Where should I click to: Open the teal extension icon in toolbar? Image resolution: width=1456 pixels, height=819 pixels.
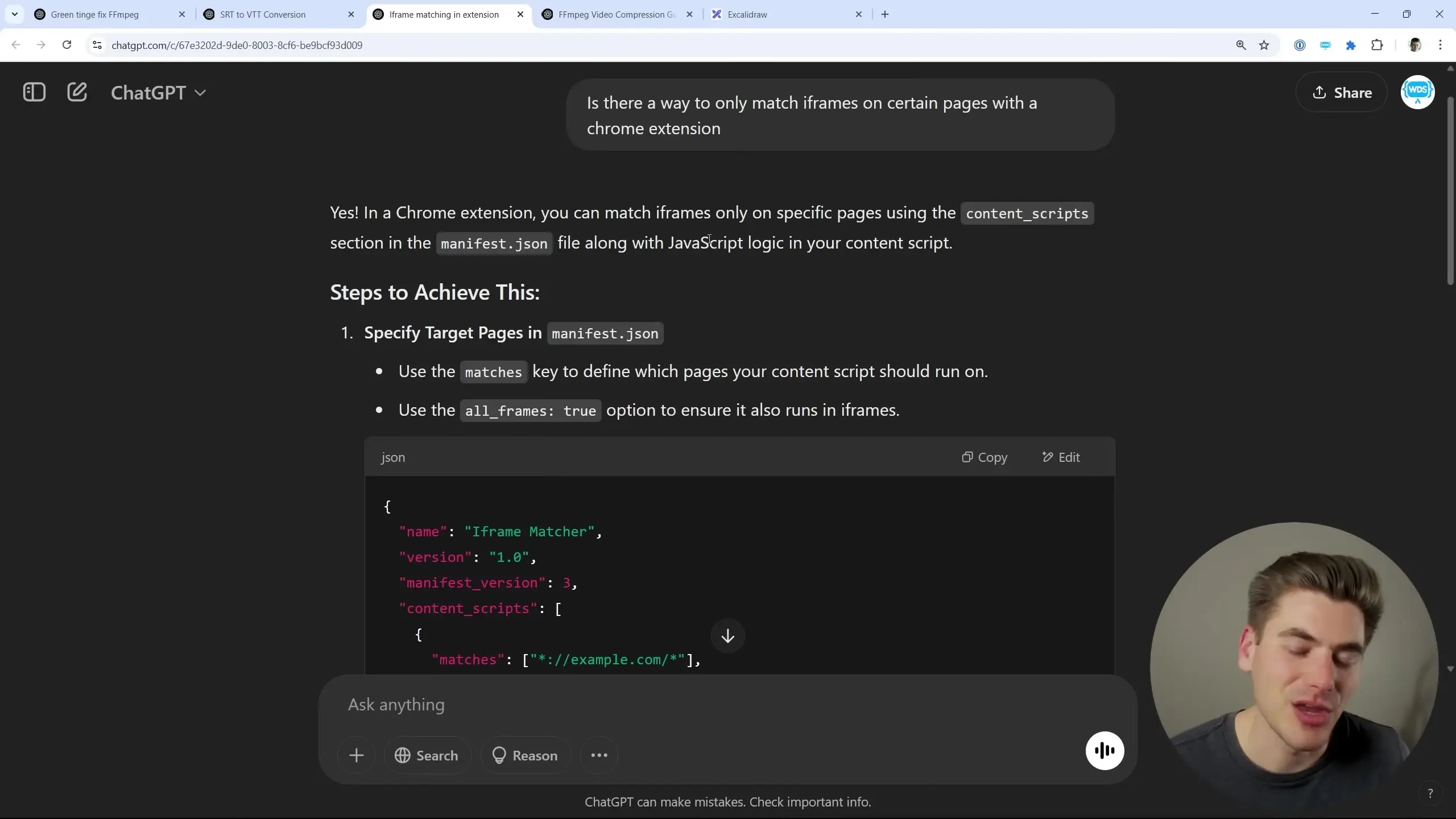[1325, 45]
